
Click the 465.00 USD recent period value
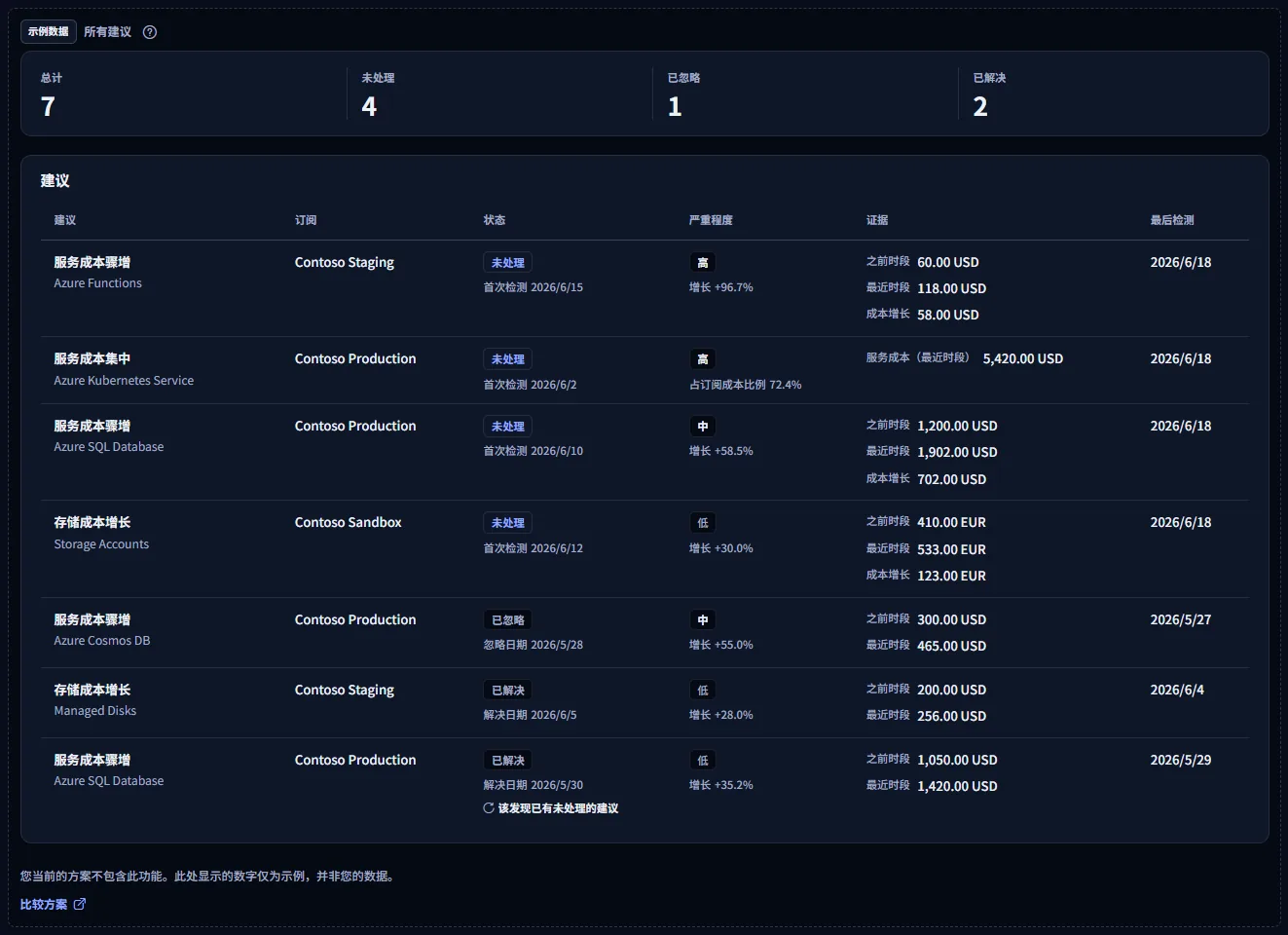(x=951, y=646)
